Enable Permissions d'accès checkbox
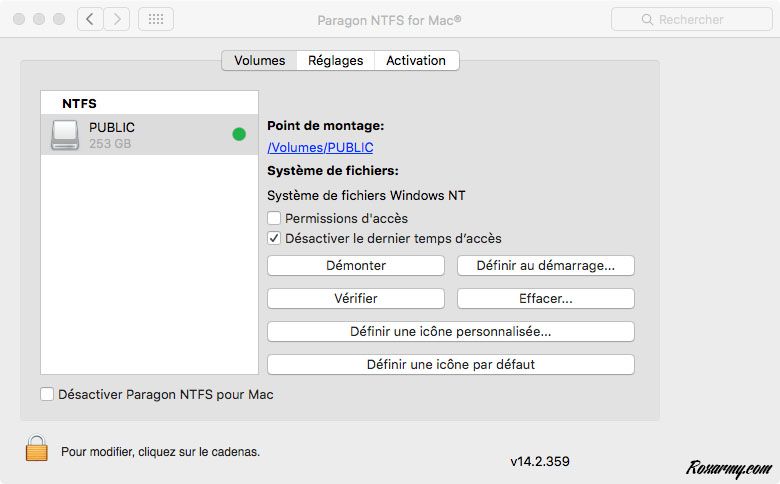Image resolution: width=780 pixels, height=484 pixels. 274,218
